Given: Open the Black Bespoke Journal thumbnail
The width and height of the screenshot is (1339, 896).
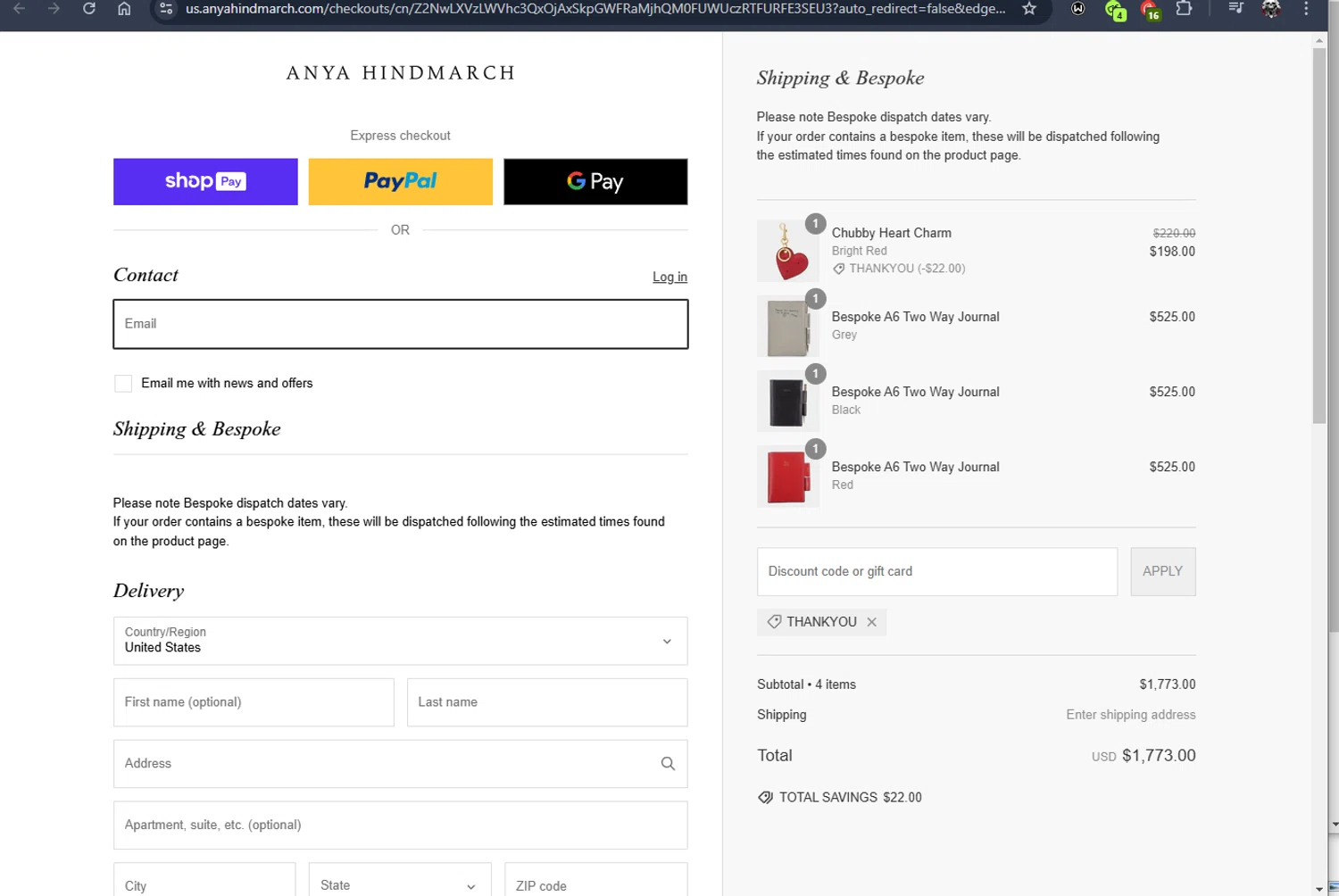Looking at the screenshot, I should 787,401.
